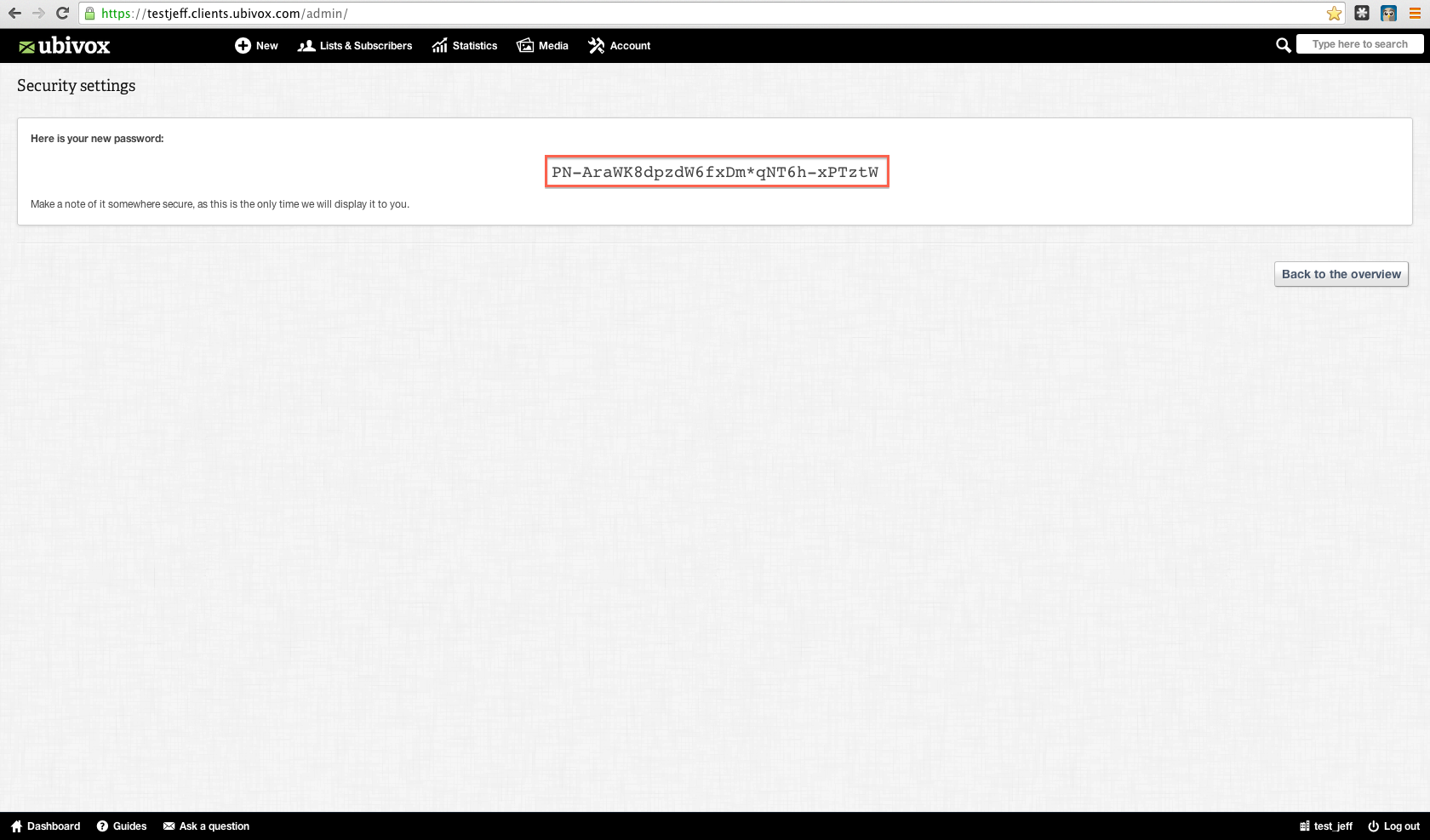The width and height of the screenshot is (1430, 840).
Task: Click Back to the overview button
Action: click(1341, 274)
